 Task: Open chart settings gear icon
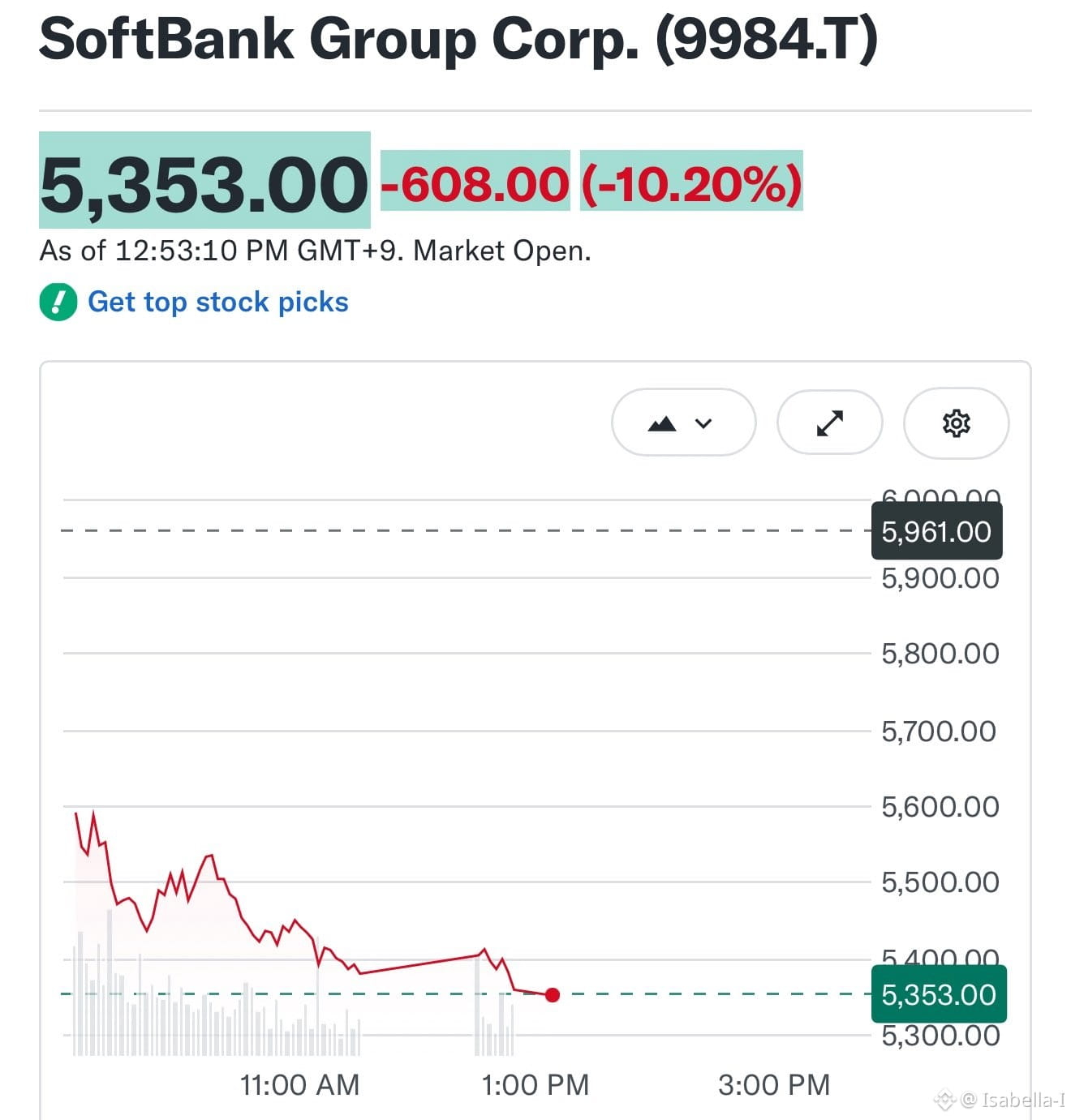(956, 423)
